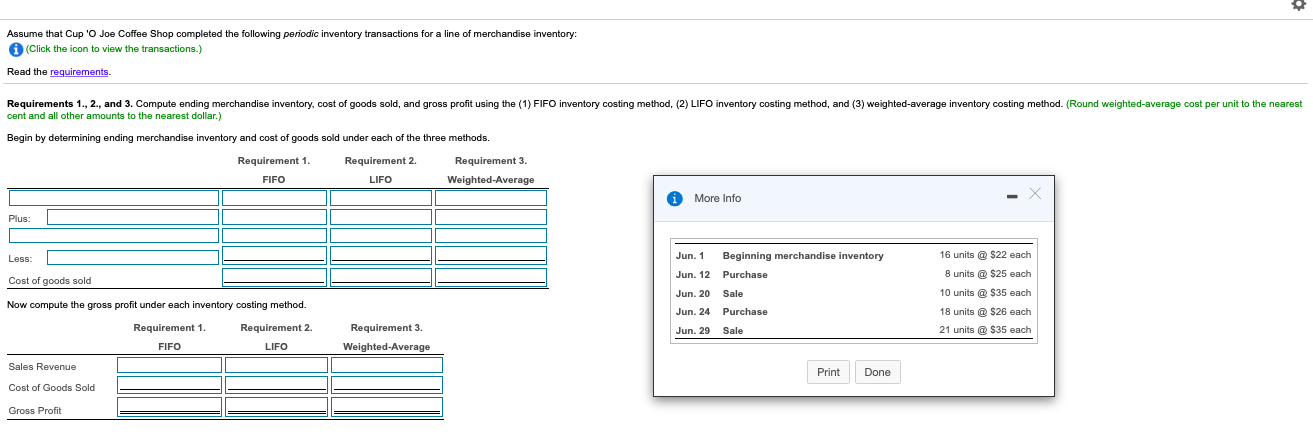Select the LIFO Sales Revenue field
Viewport: 1313px width, 435px height.
point(276,365)
